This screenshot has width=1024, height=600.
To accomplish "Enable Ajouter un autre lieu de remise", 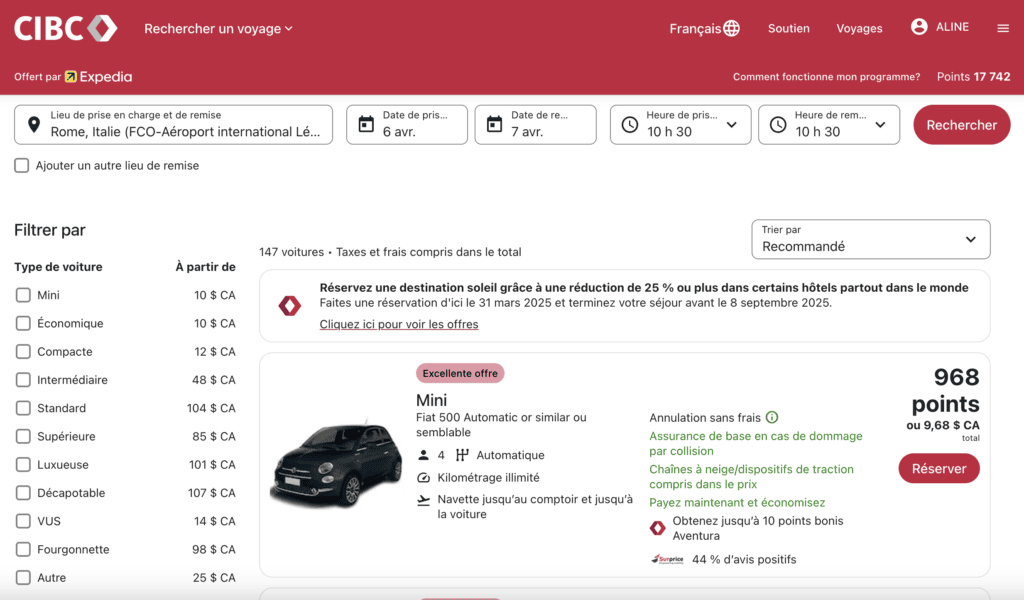I will [x=22, y=165].
